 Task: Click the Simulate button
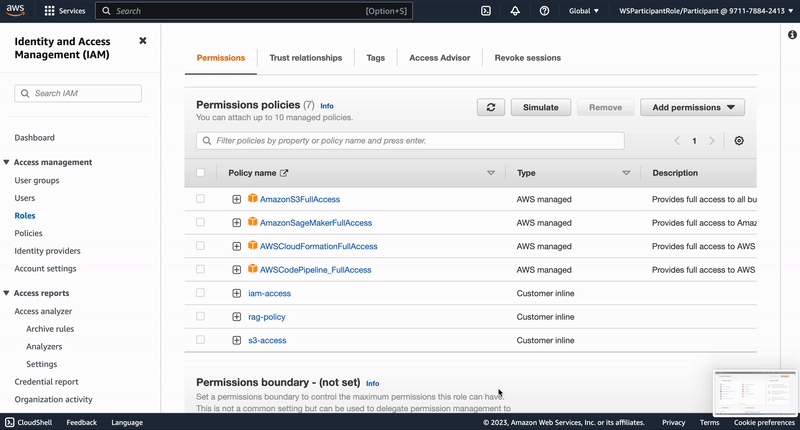[541, 107]
